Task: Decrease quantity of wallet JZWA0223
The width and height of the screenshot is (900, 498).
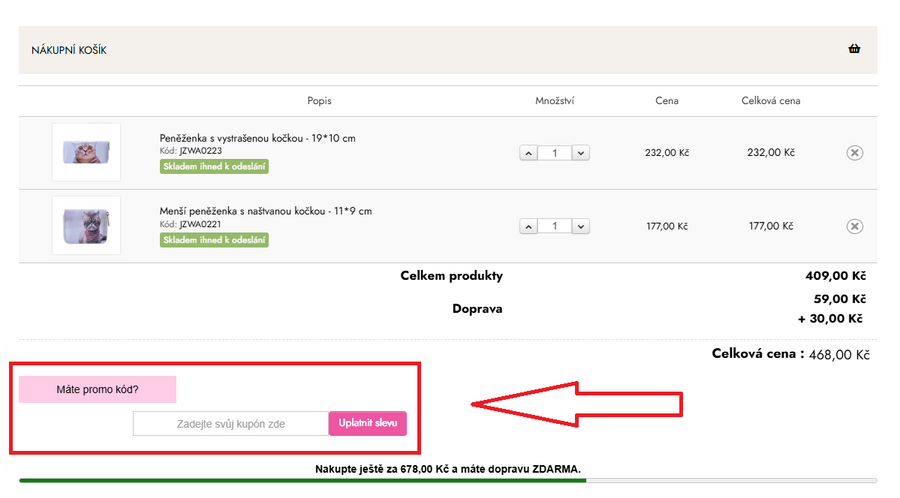Action: tap(580, 153)
